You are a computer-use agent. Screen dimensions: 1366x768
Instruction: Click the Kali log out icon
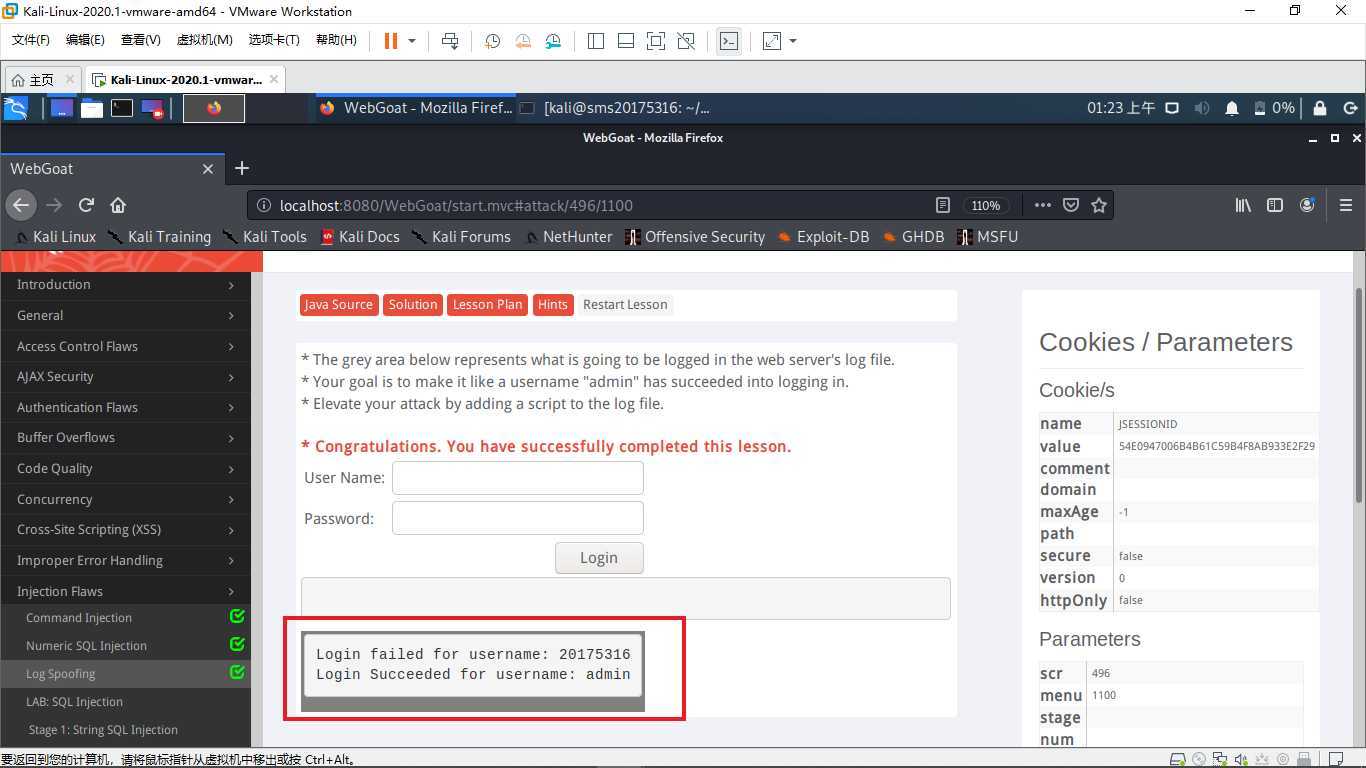coord(1350,108)
